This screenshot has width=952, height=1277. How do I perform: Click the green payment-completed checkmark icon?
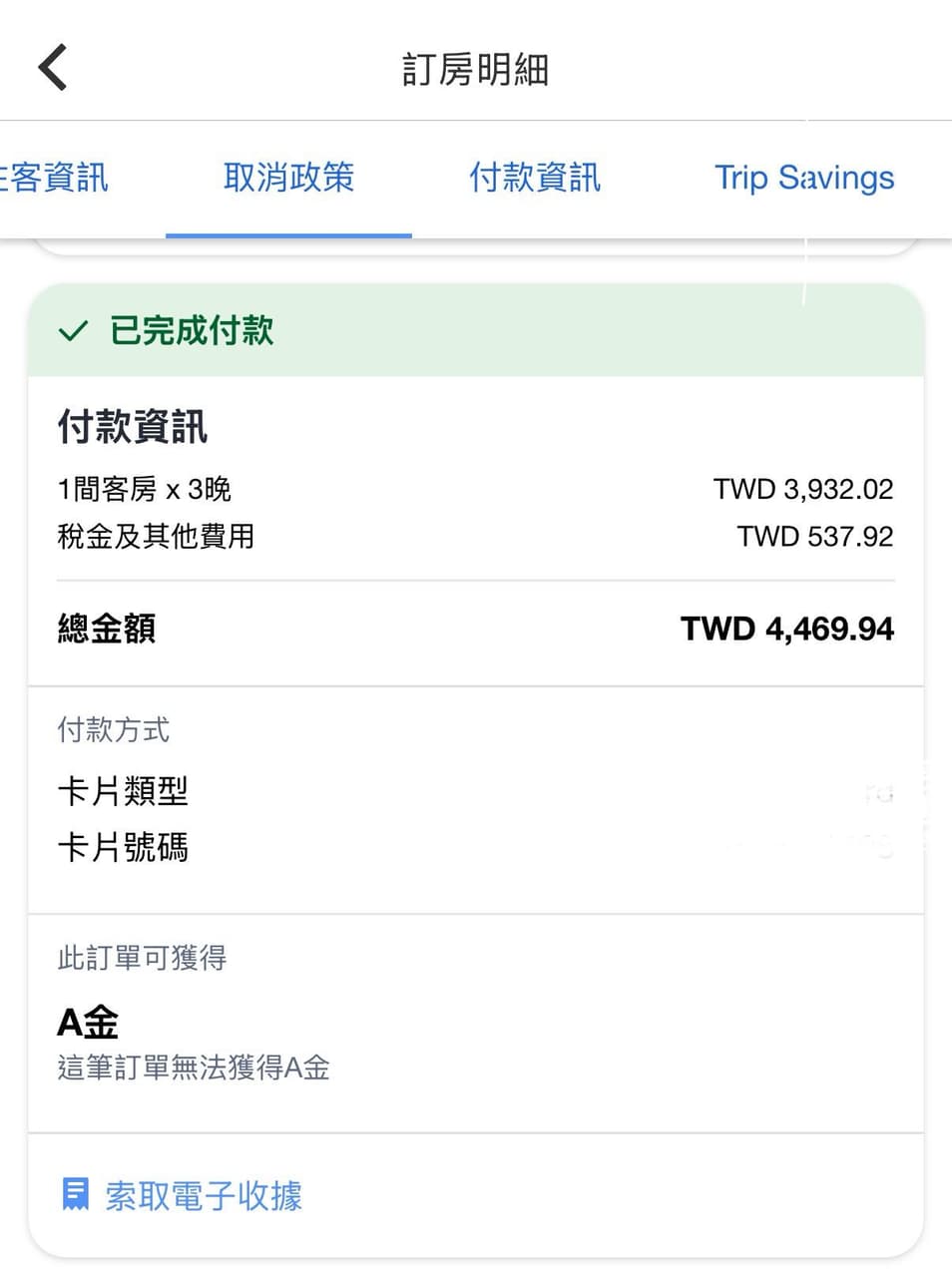[x=73, y=331]
